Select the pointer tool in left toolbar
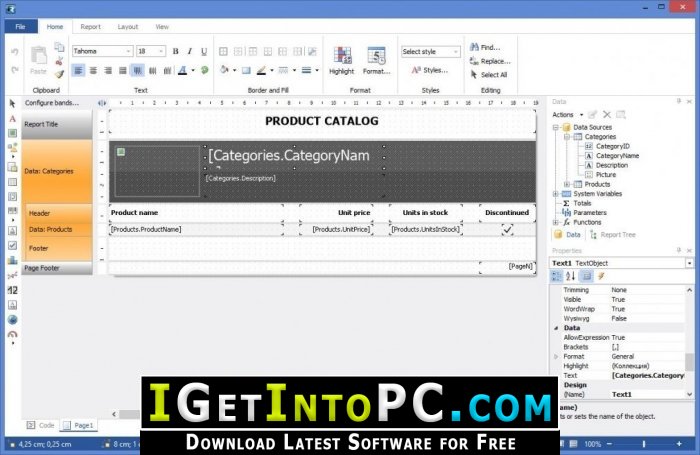The height and width of the screenshot is (455, 700). (x=12, y=103)
